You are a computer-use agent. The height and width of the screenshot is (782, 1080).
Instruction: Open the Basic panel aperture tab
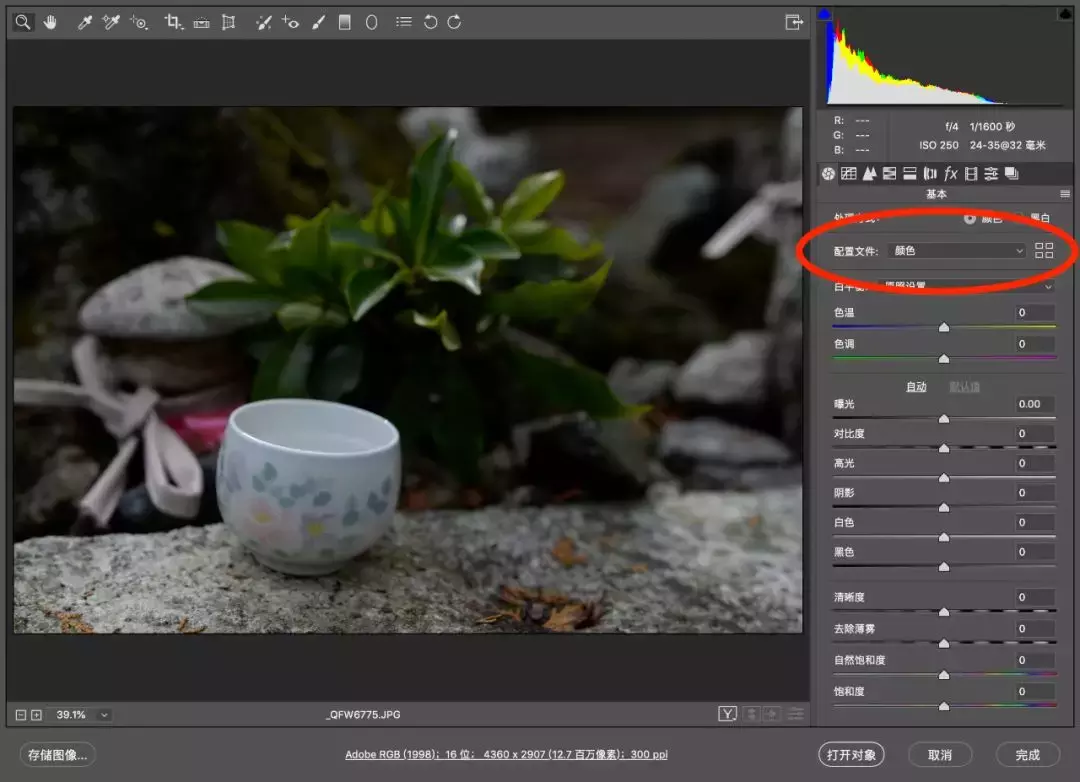[829, 174]
